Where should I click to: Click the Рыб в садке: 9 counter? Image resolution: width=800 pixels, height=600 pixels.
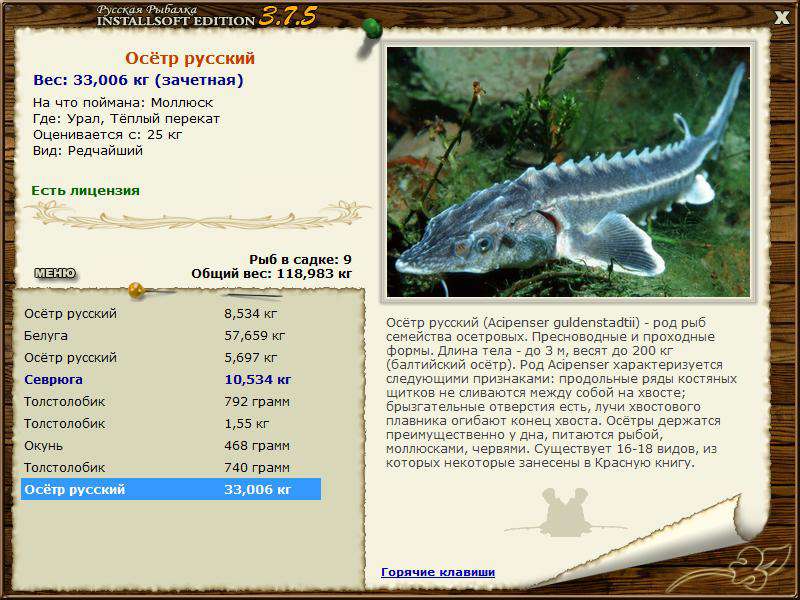300,259
